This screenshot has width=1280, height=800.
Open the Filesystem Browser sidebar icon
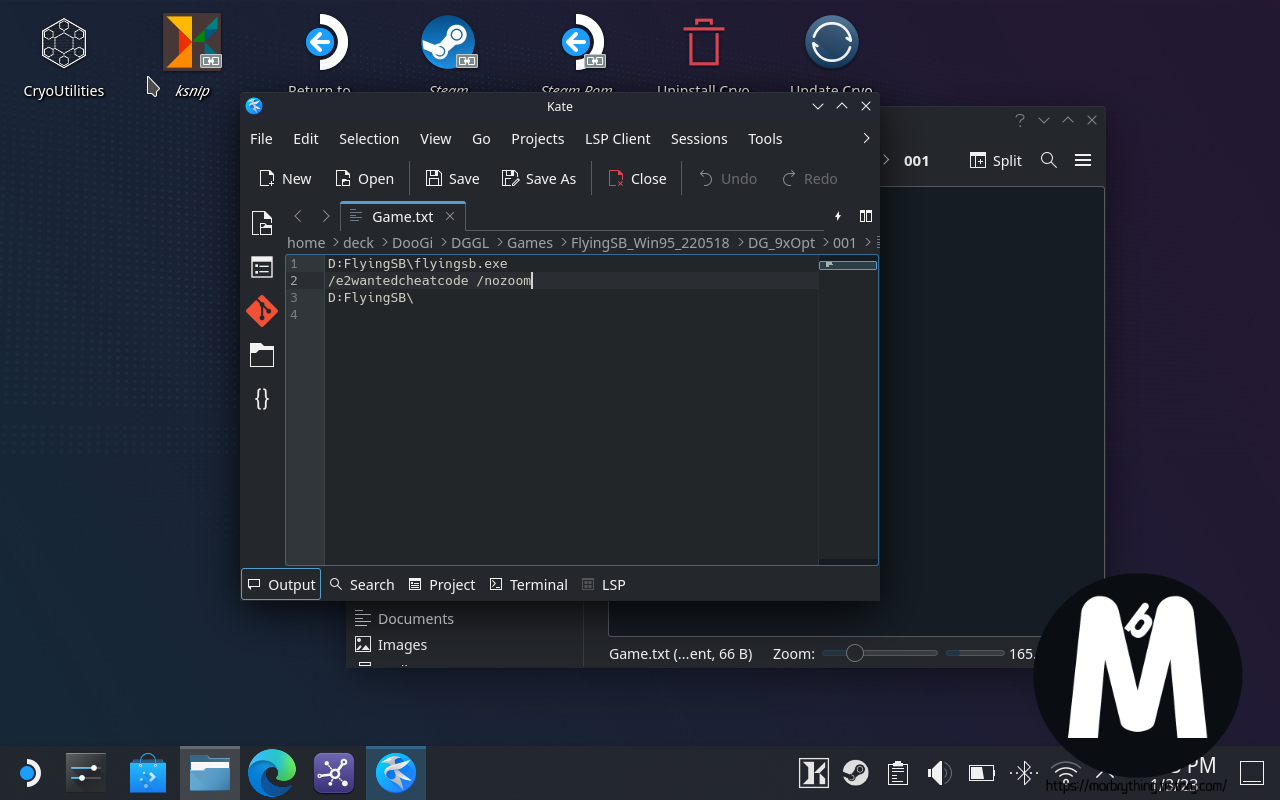tap(262, 355)
